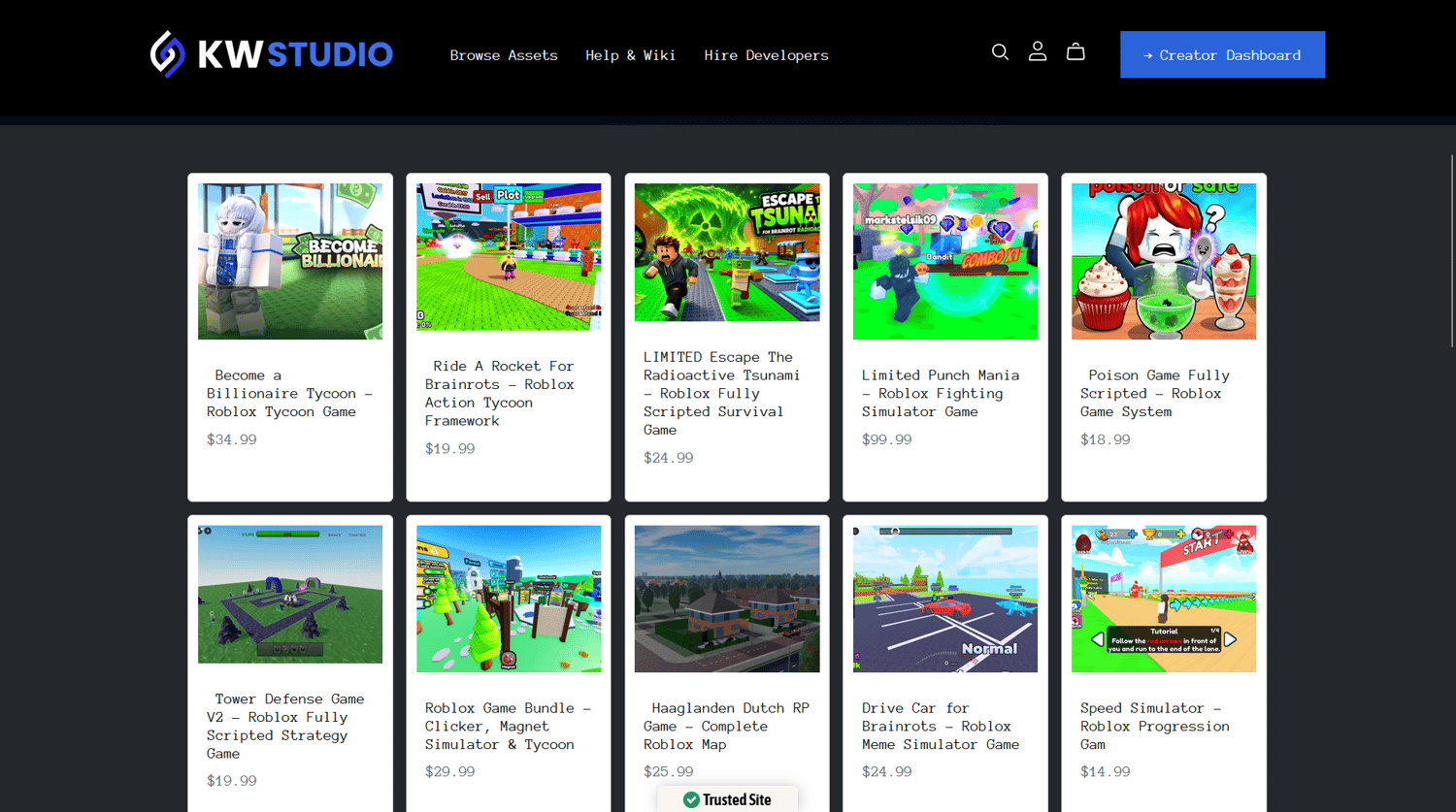Open Speed Simulator title link

pos(1155,727)
